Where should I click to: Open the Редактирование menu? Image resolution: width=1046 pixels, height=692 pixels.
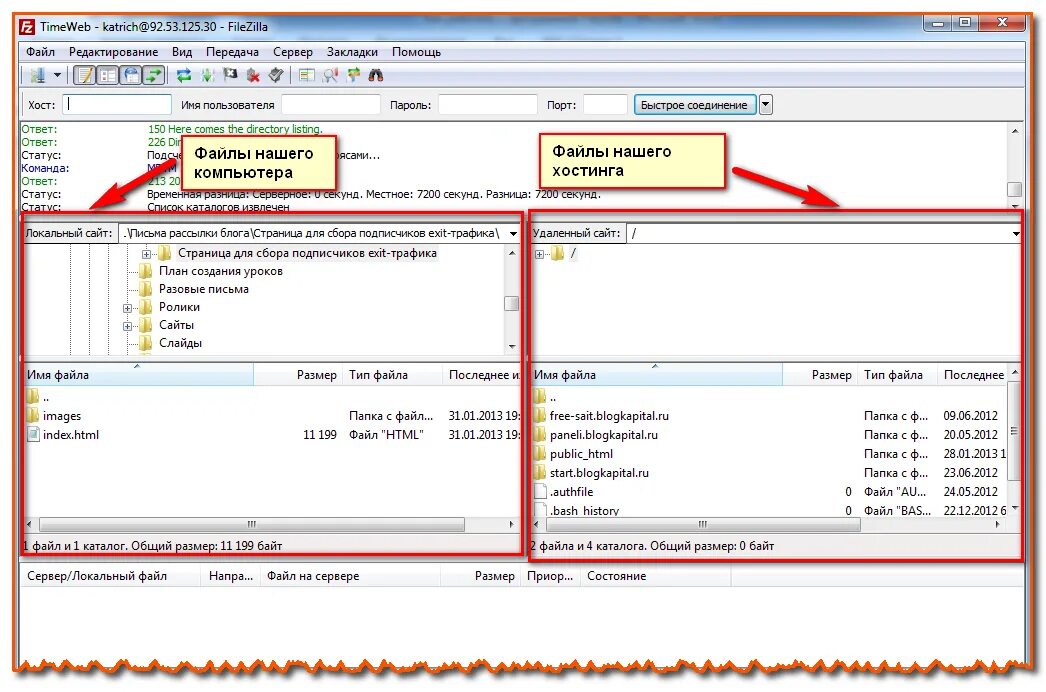click(113, 52)
